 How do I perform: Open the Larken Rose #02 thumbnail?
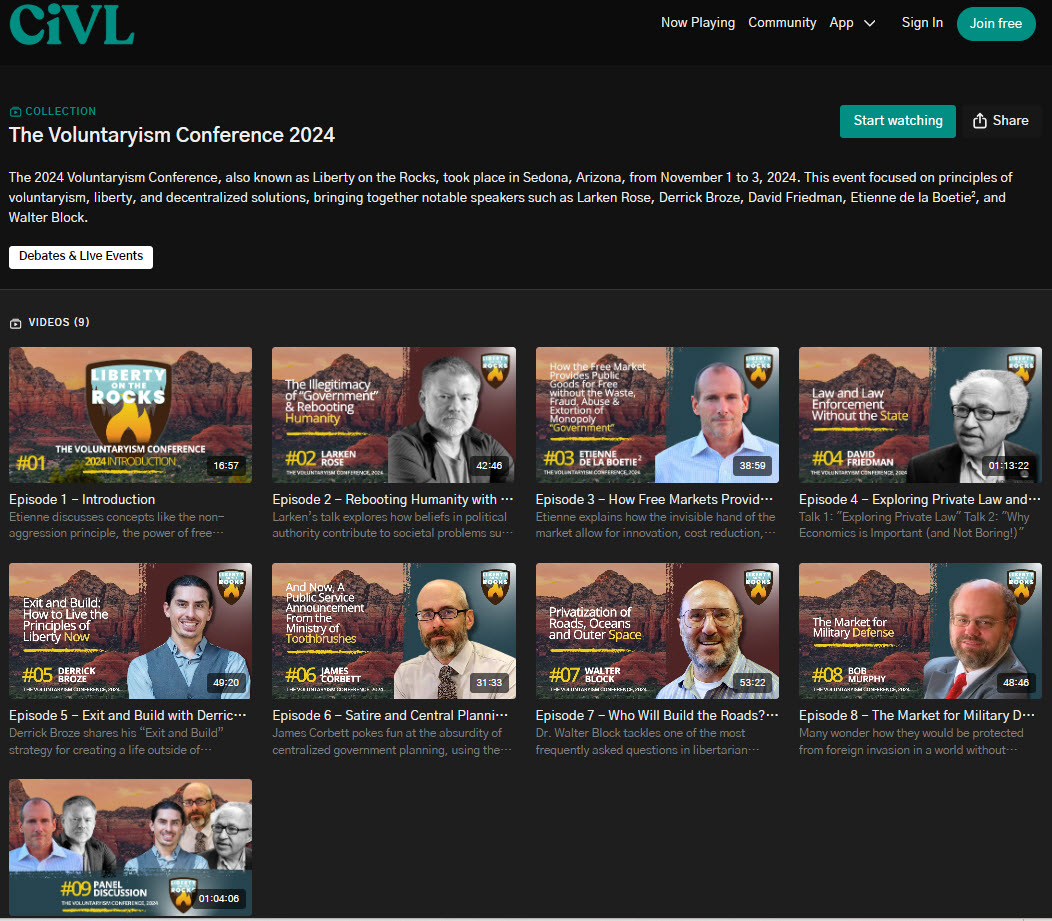click(x=394, y=415)
